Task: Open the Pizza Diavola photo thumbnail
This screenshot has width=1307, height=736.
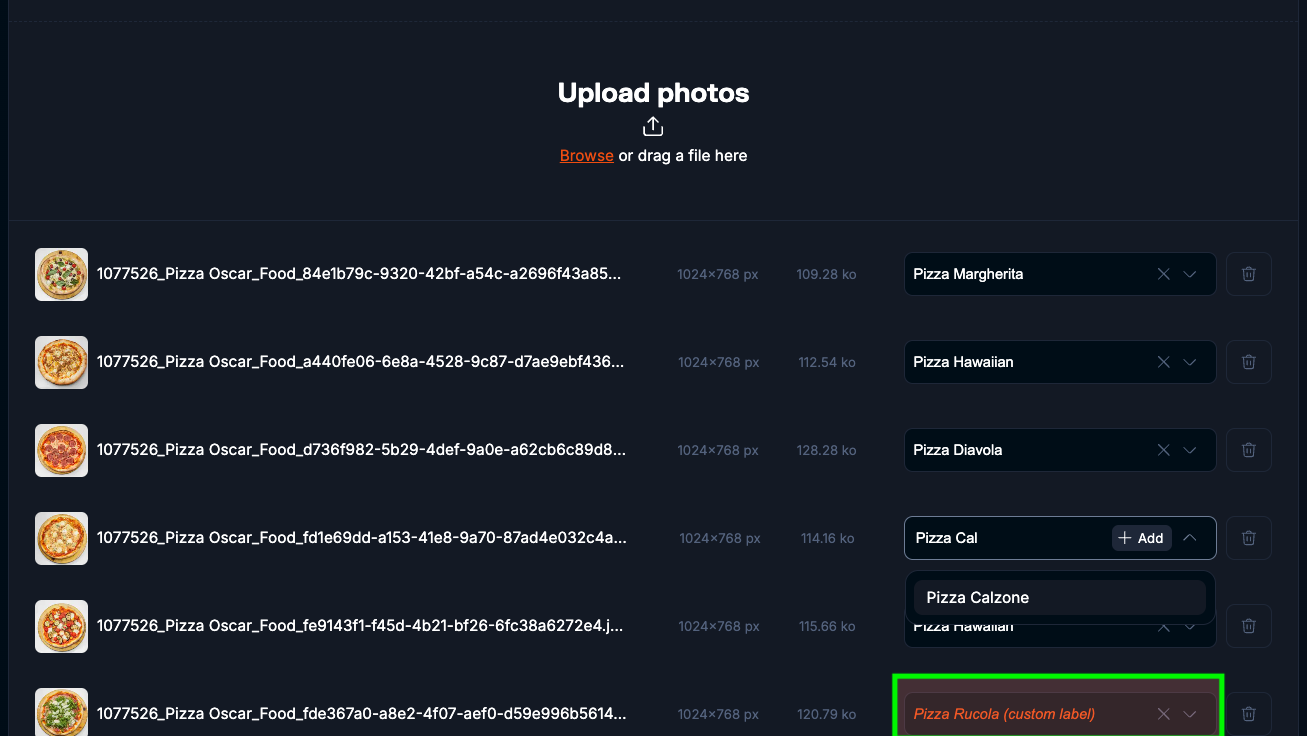Action: (61, 450)
